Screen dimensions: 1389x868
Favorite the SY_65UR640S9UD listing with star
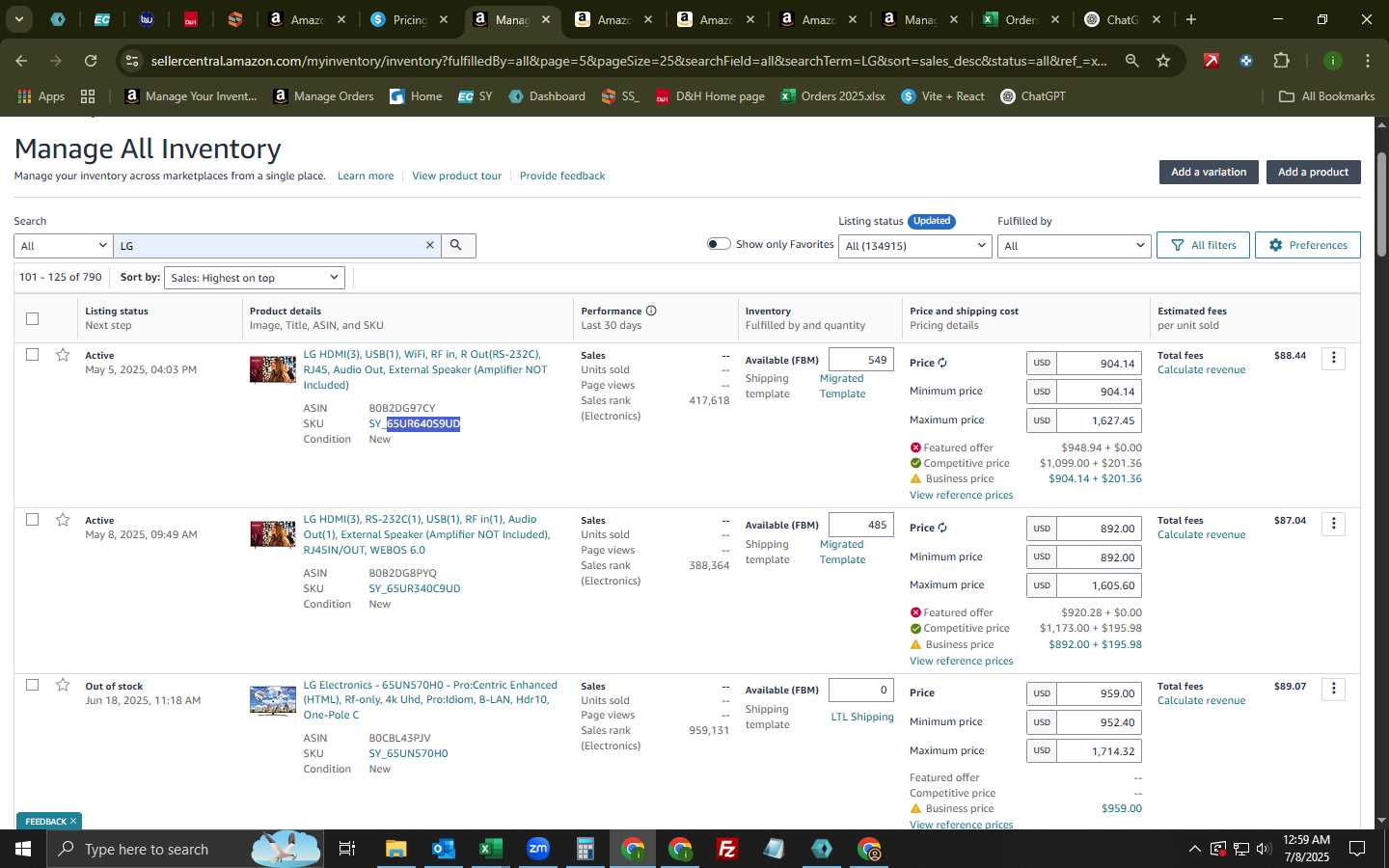point(63,355)
